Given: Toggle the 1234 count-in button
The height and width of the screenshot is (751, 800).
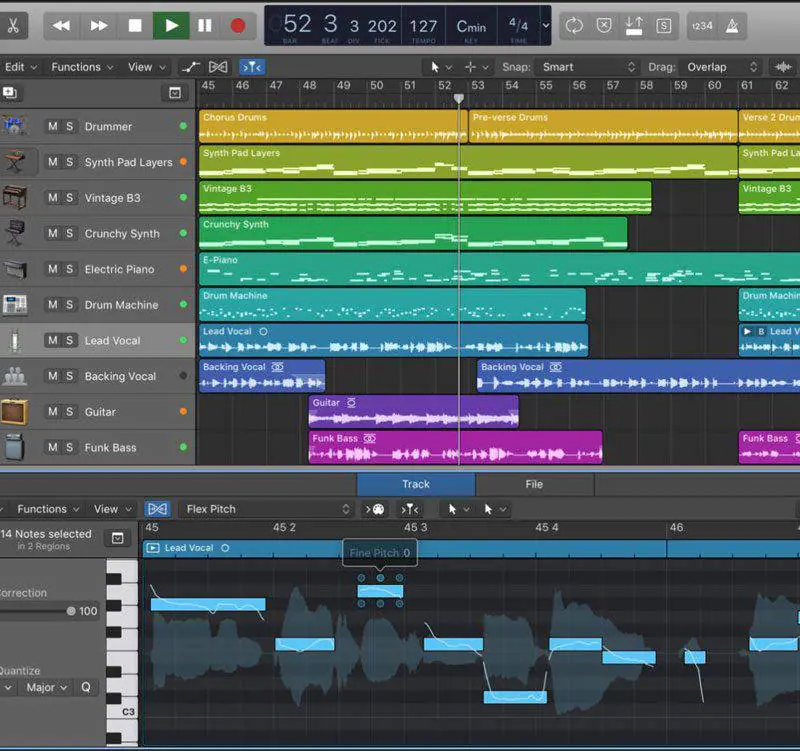Looking at the screenshot, I should click(x=702, y=26).
